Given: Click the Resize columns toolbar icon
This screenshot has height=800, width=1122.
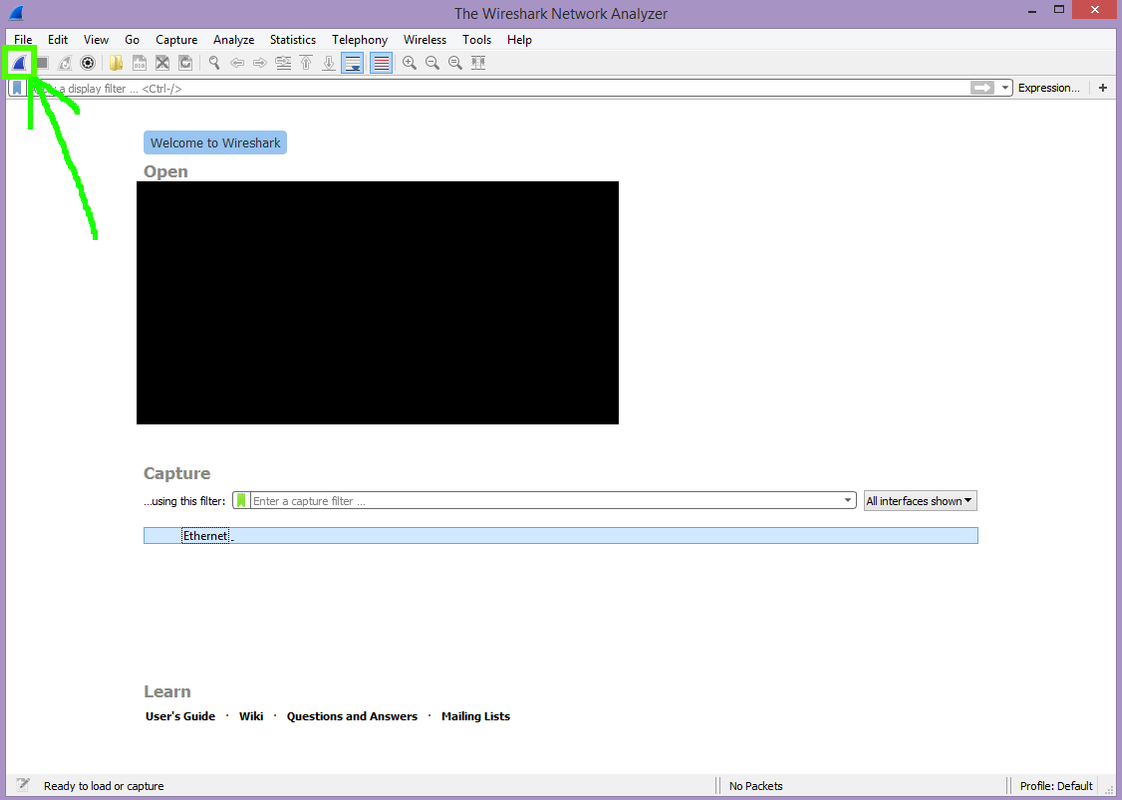Looking at the screenshot, I should (478, 63).
